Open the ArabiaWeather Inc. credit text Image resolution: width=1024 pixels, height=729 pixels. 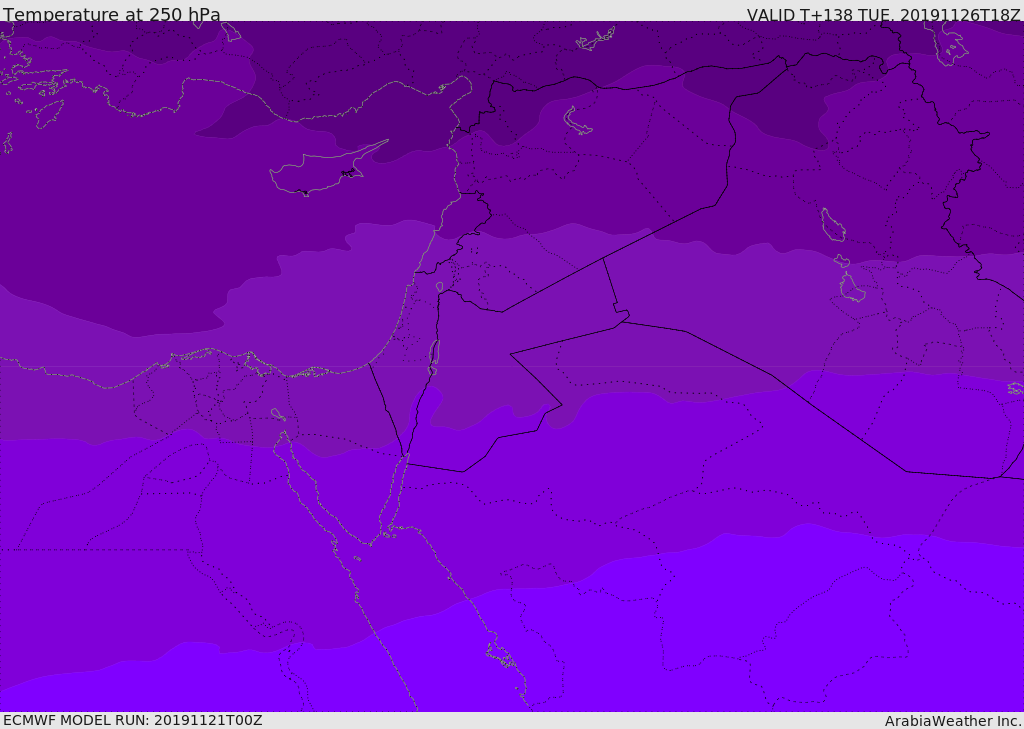(x=953, y=721)
